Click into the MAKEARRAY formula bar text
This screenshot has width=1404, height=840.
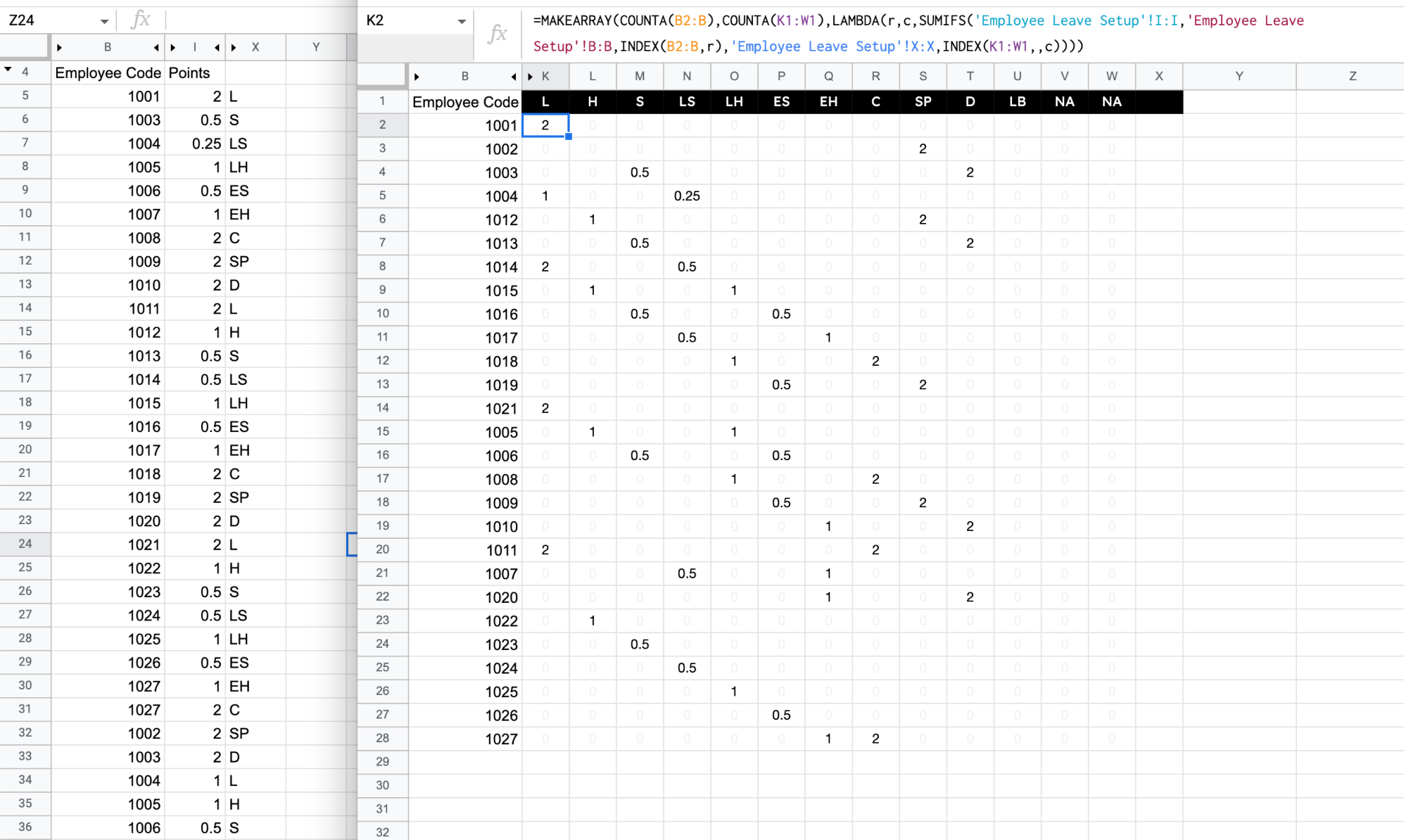[918, 33]
